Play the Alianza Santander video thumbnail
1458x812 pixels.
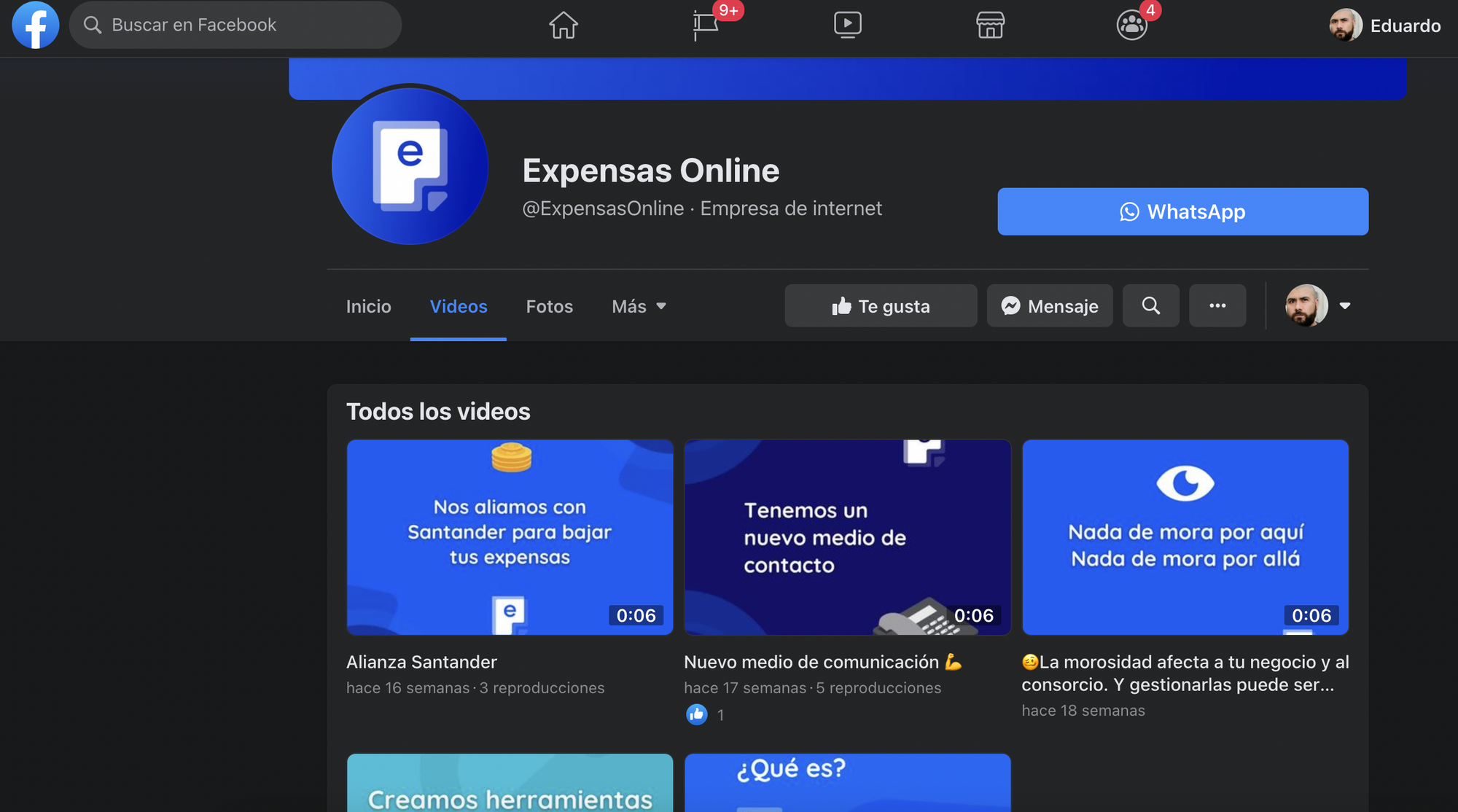[510, 537]
